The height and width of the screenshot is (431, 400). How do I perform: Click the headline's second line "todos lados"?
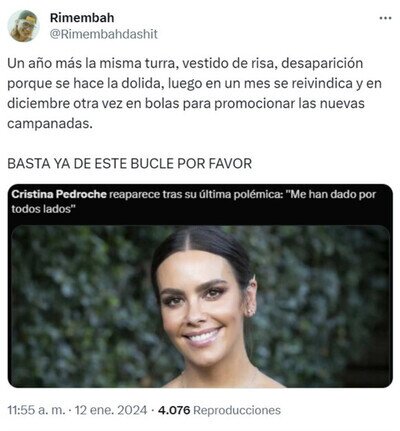[x=42, y=209]
